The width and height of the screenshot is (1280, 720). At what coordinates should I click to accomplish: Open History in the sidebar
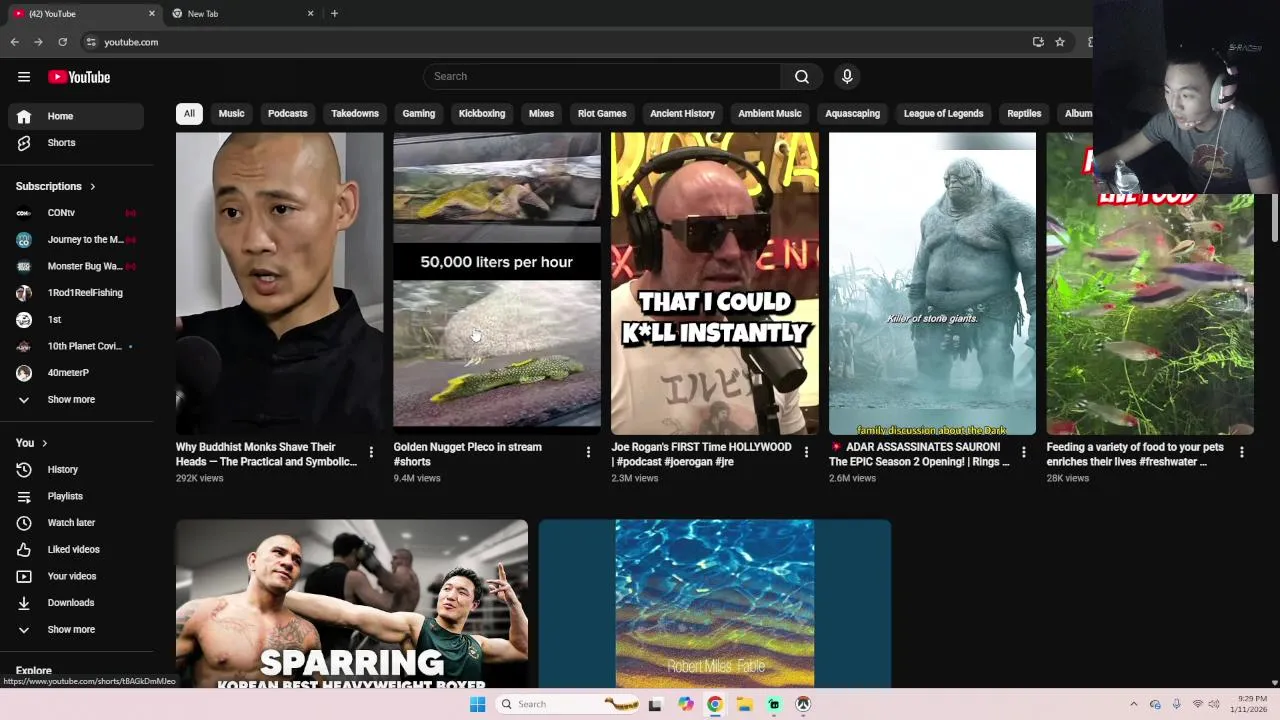pos(76,469)
